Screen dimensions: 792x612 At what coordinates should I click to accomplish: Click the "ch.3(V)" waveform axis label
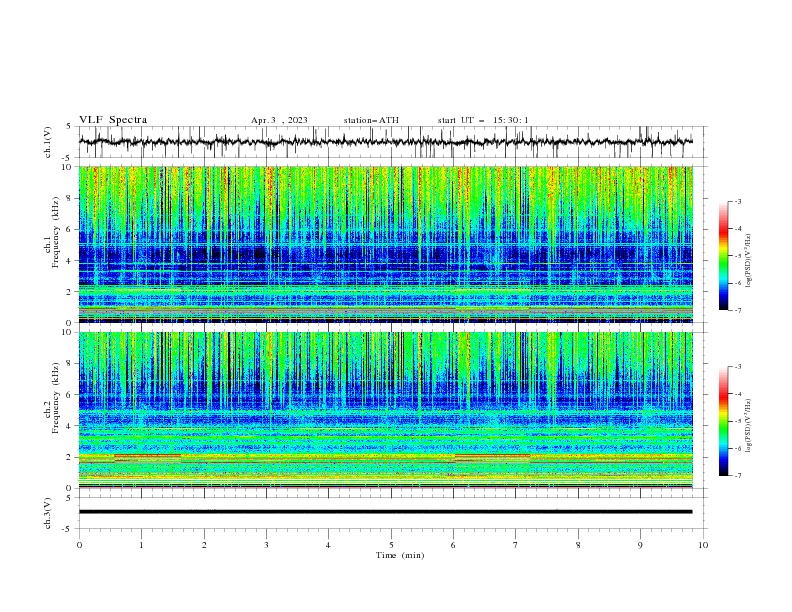48,513
